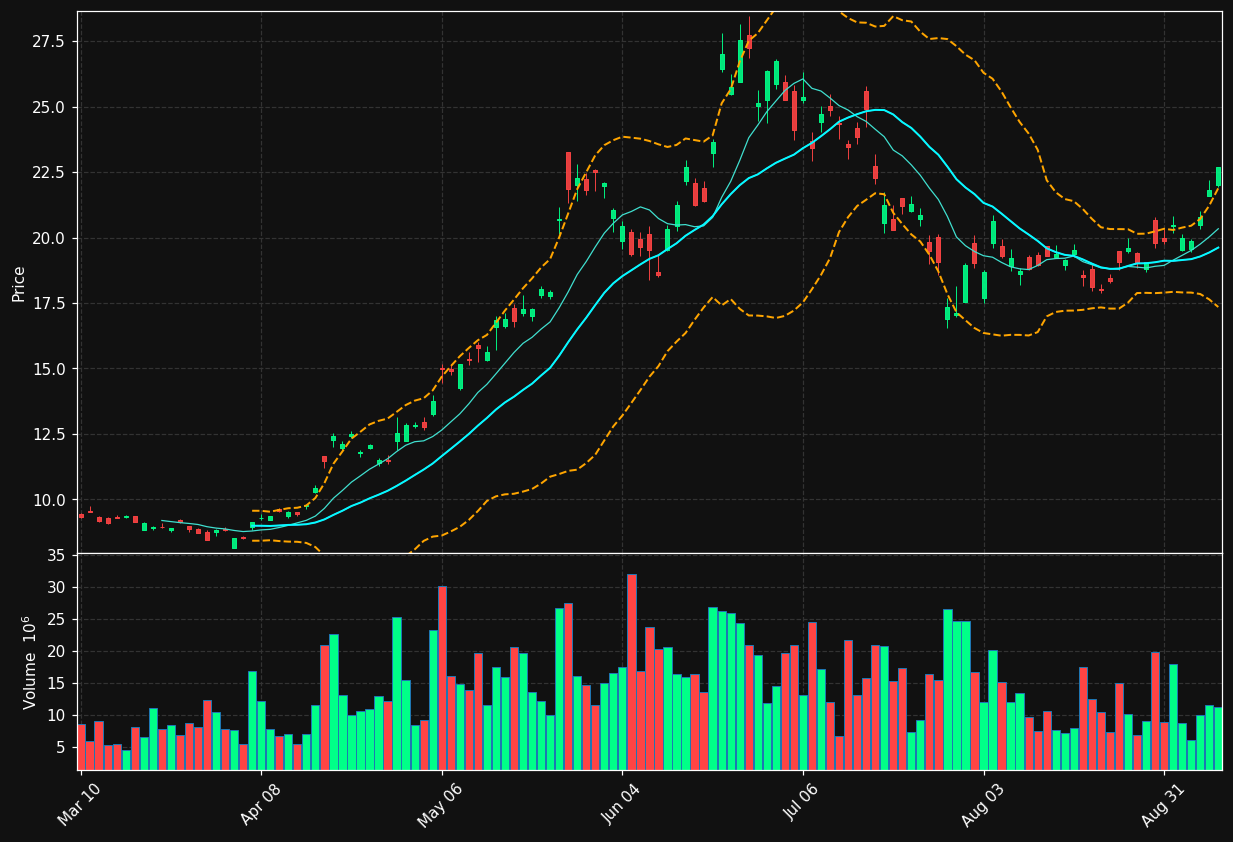Click the 20 volume axis label
This screenshot has height=842, width=1233.
(57, 651)
